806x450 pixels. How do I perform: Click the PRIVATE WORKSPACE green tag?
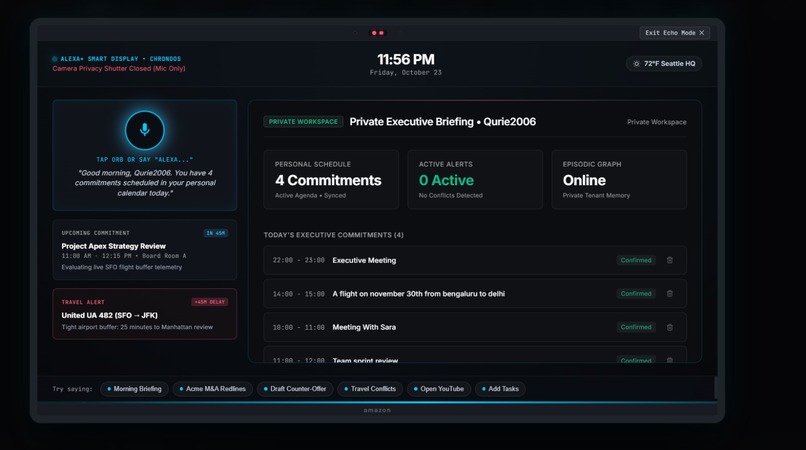(303, 122)
